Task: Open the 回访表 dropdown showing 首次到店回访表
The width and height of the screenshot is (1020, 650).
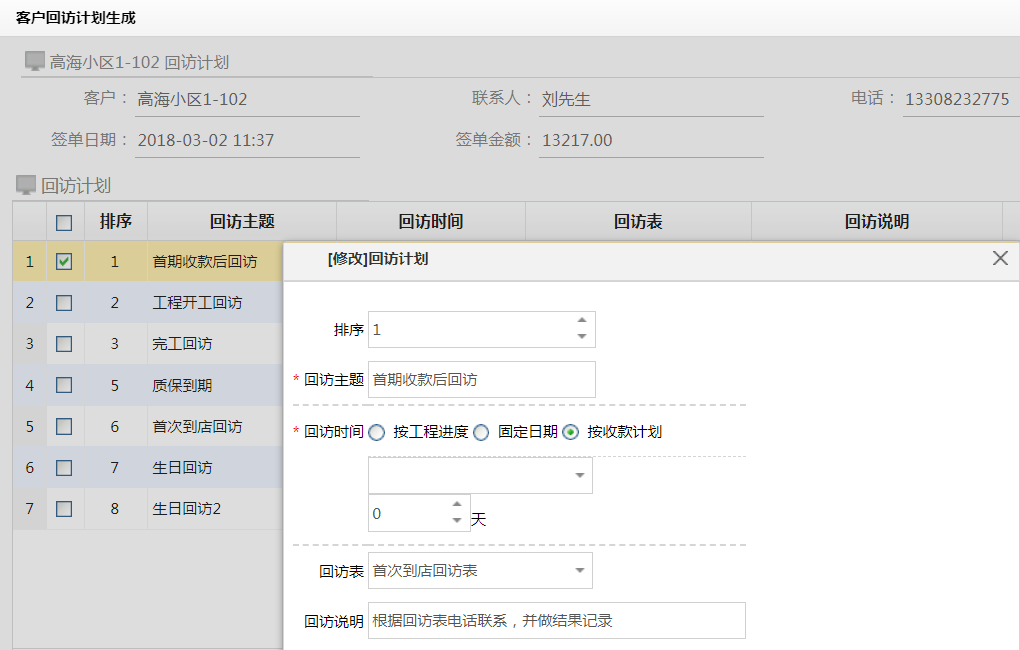Action: [480, 569]
